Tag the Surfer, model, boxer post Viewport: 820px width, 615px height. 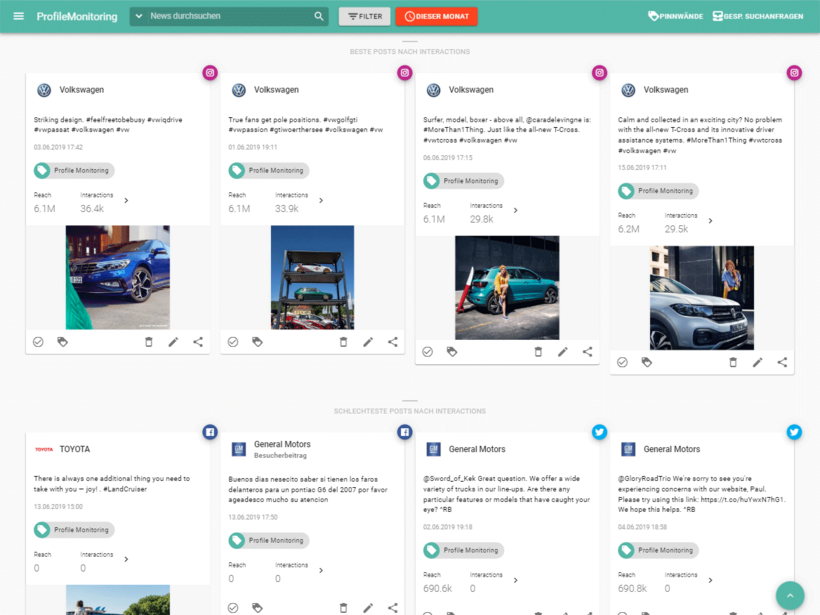click(x=452, y=352)
